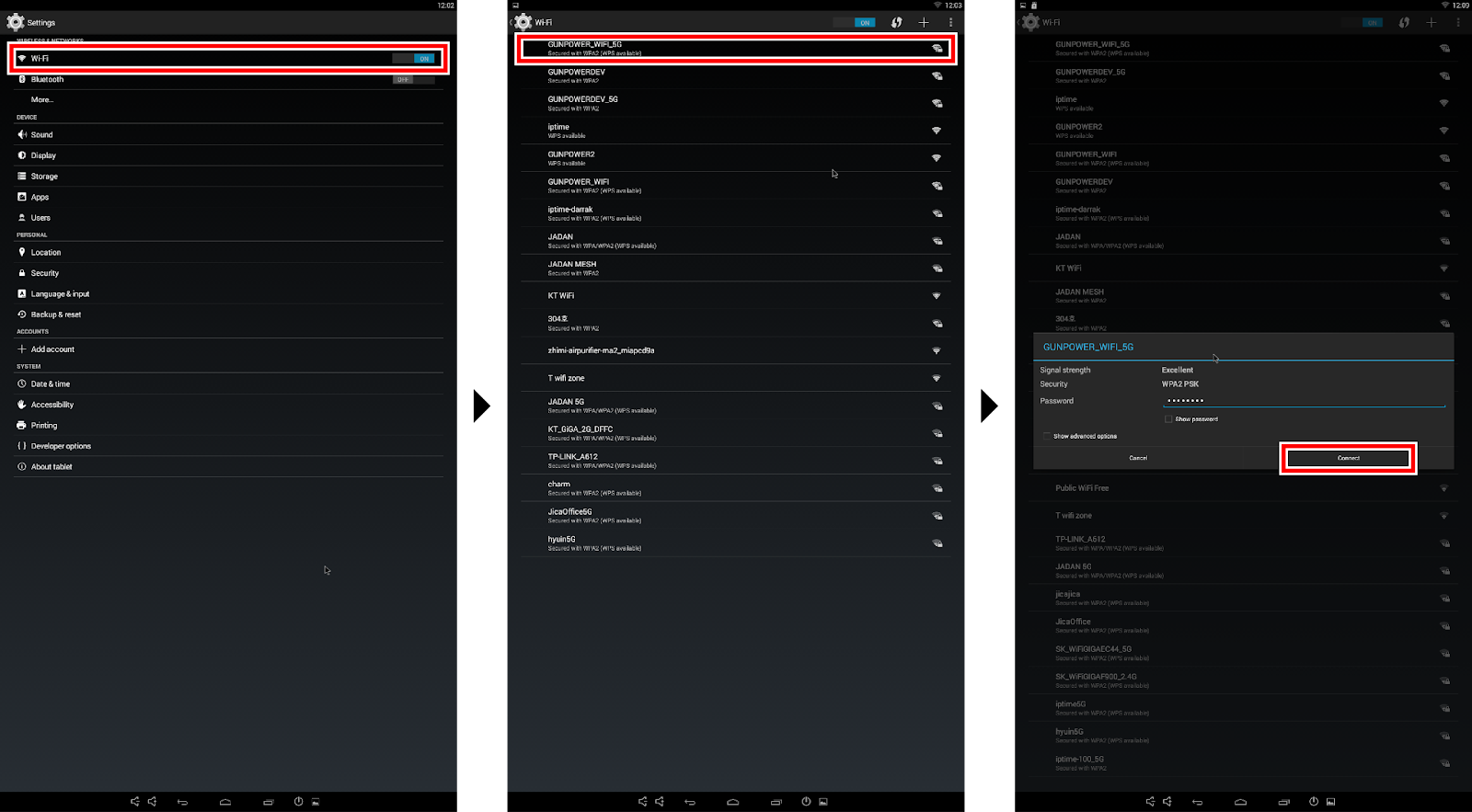The width and height of the screenshot is (1472, 812).
Task: Select the KT_GiGA_2G_DFFC network
Action: [x=736, y=433]
